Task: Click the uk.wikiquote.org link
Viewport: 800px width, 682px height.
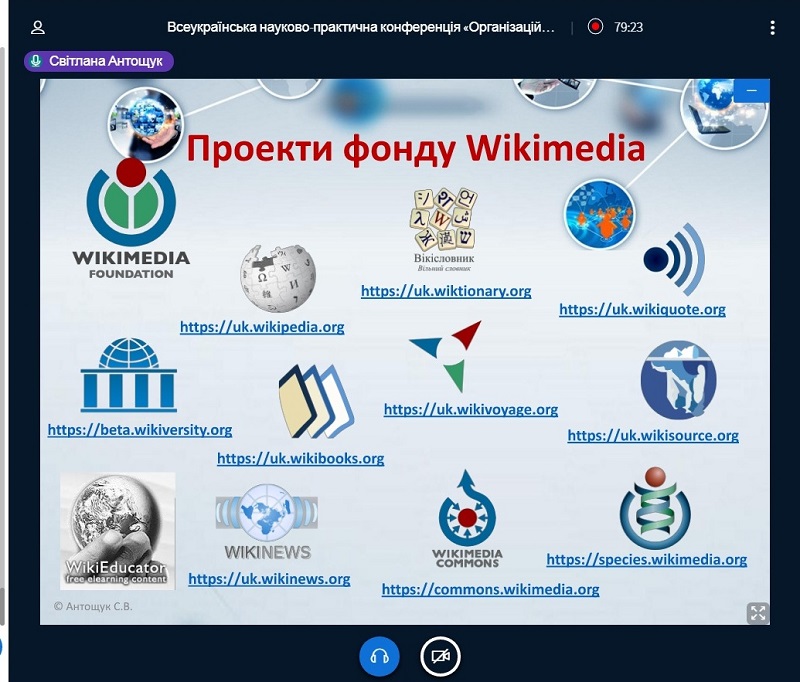Action: tap(642, 310)
